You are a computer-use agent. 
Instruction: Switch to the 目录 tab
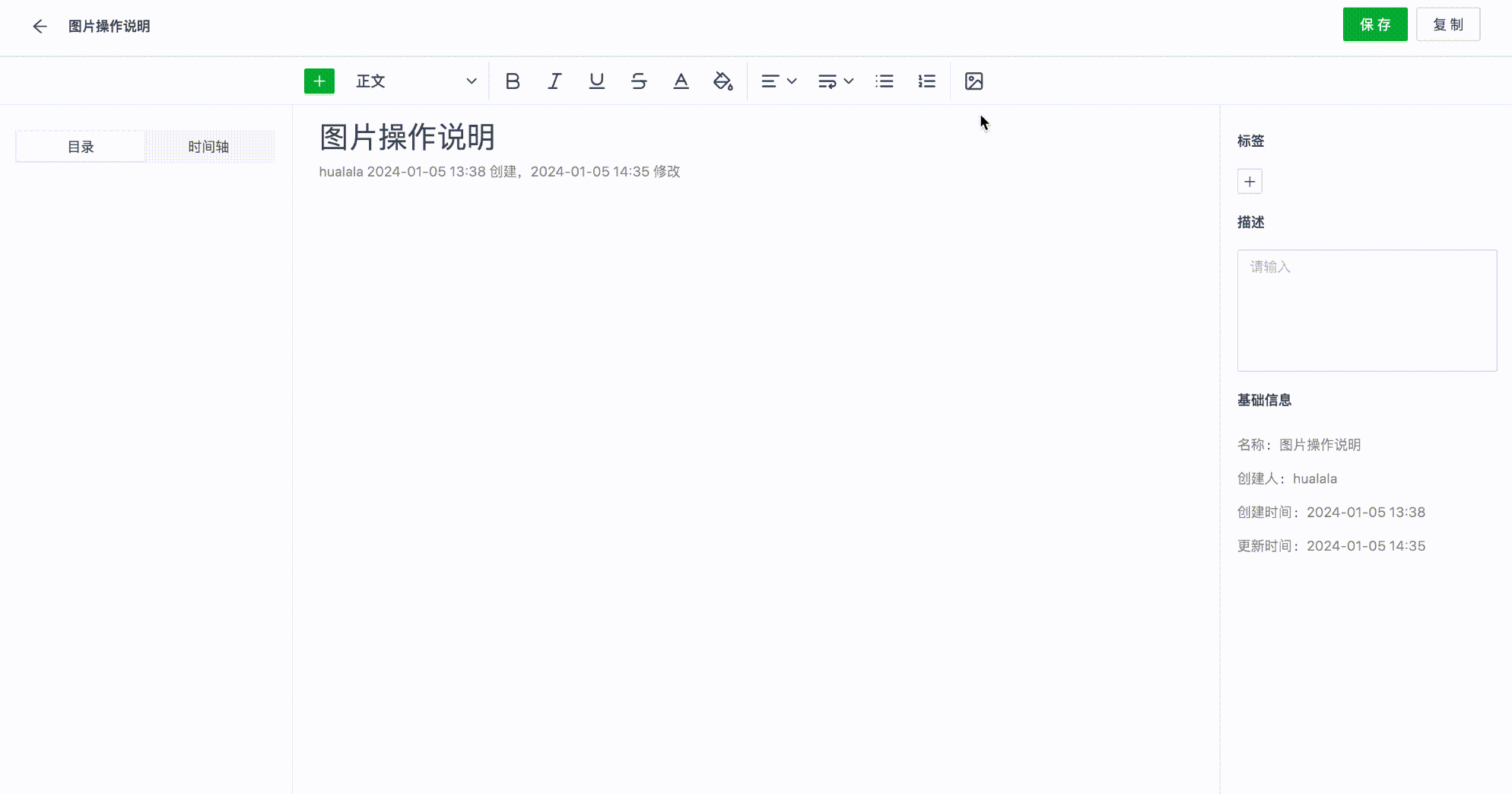click(81, 147)
